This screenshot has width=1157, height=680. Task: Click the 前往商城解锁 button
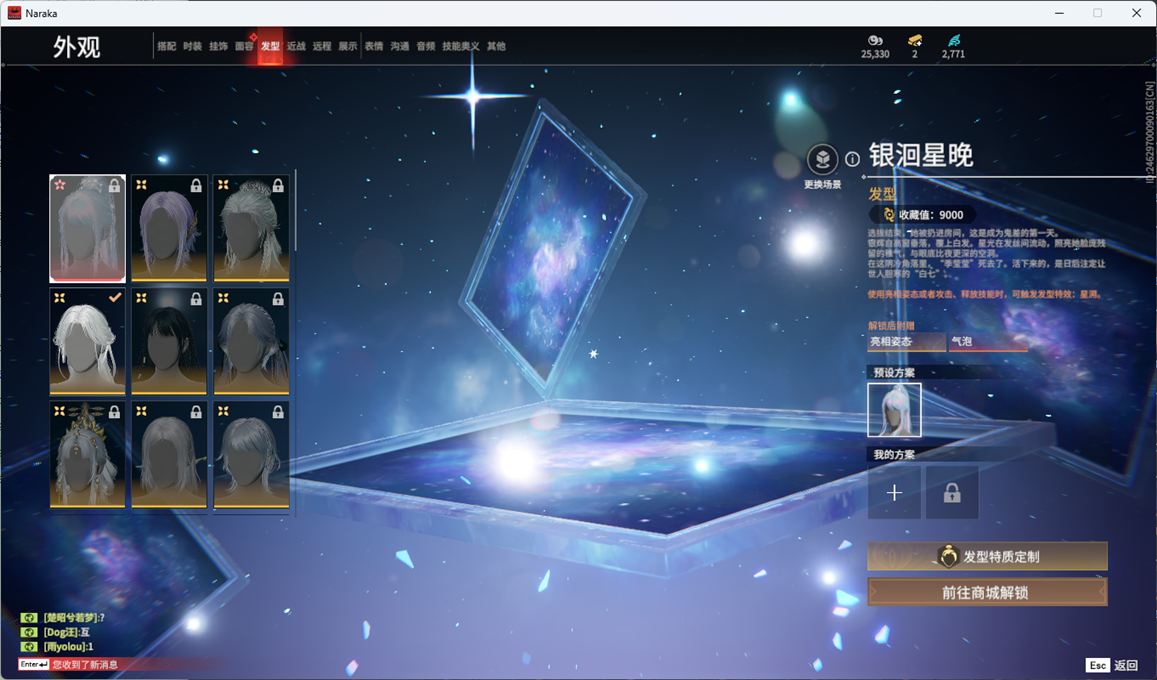click(987, 592)
